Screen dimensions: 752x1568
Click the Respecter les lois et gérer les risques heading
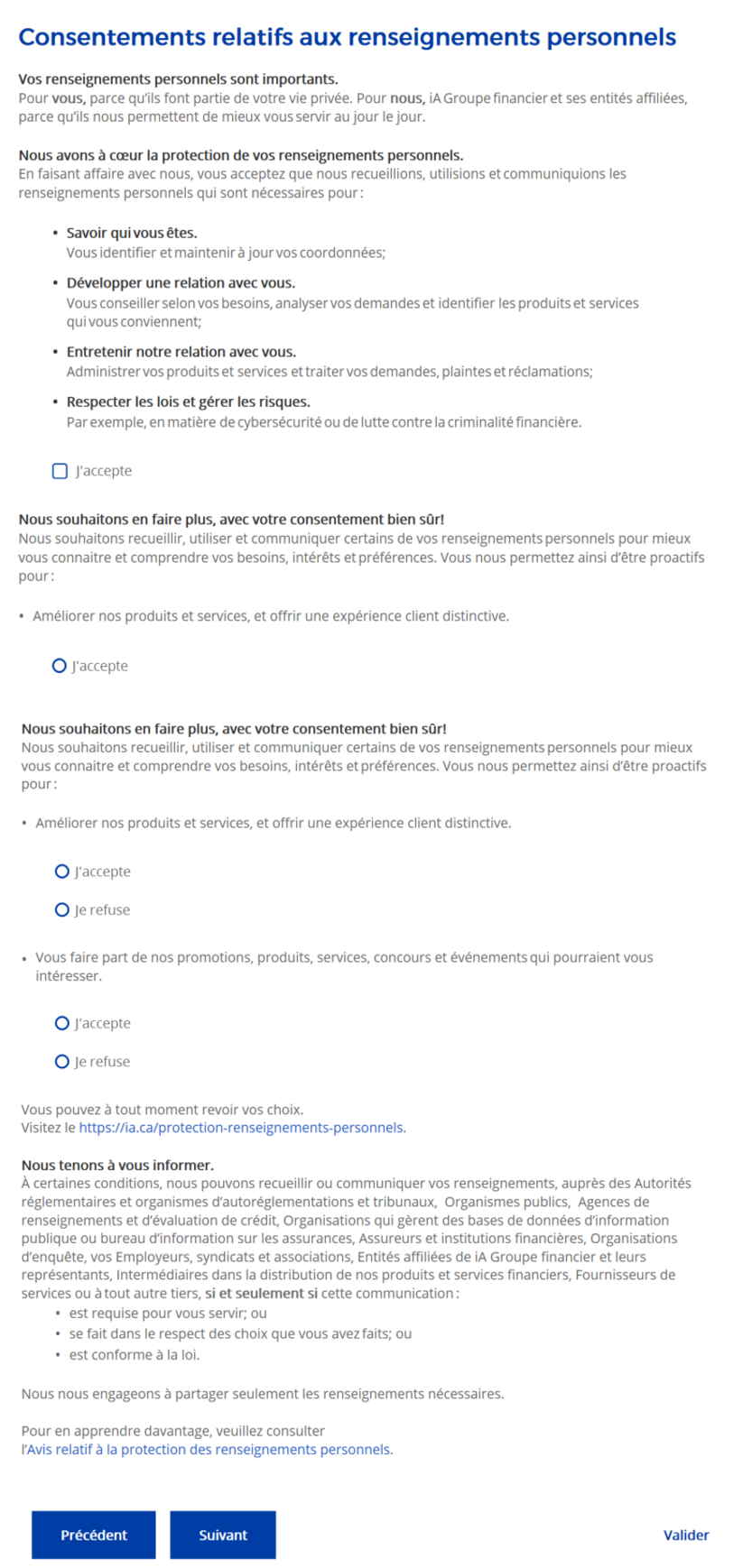click(189, 401)
